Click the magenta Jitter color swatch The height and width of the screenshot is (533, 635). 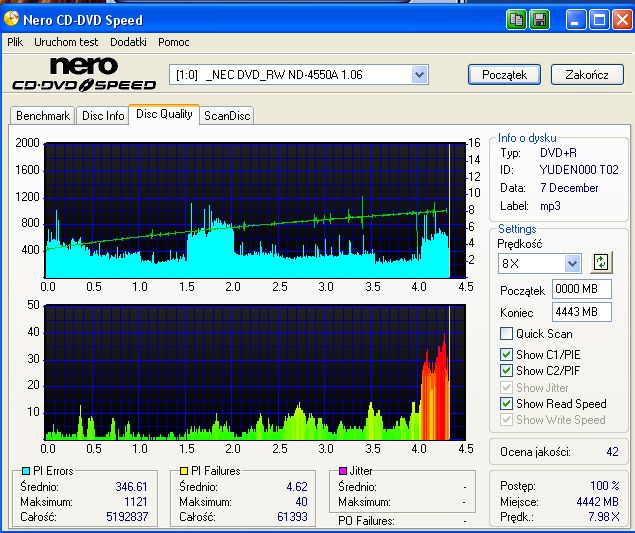click(343, 471)
